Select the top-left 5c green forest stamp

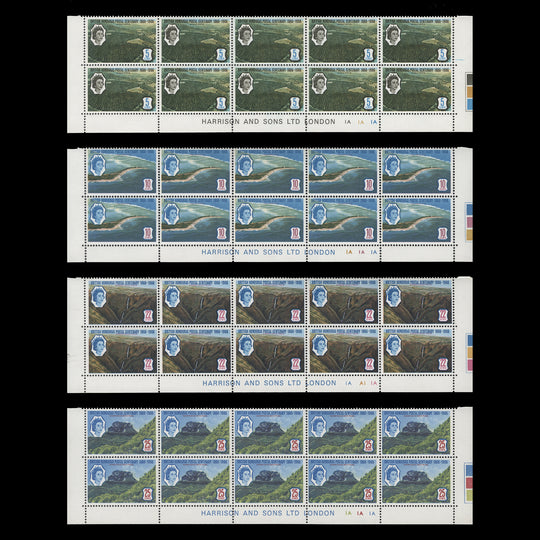click(x=122, y=41)
